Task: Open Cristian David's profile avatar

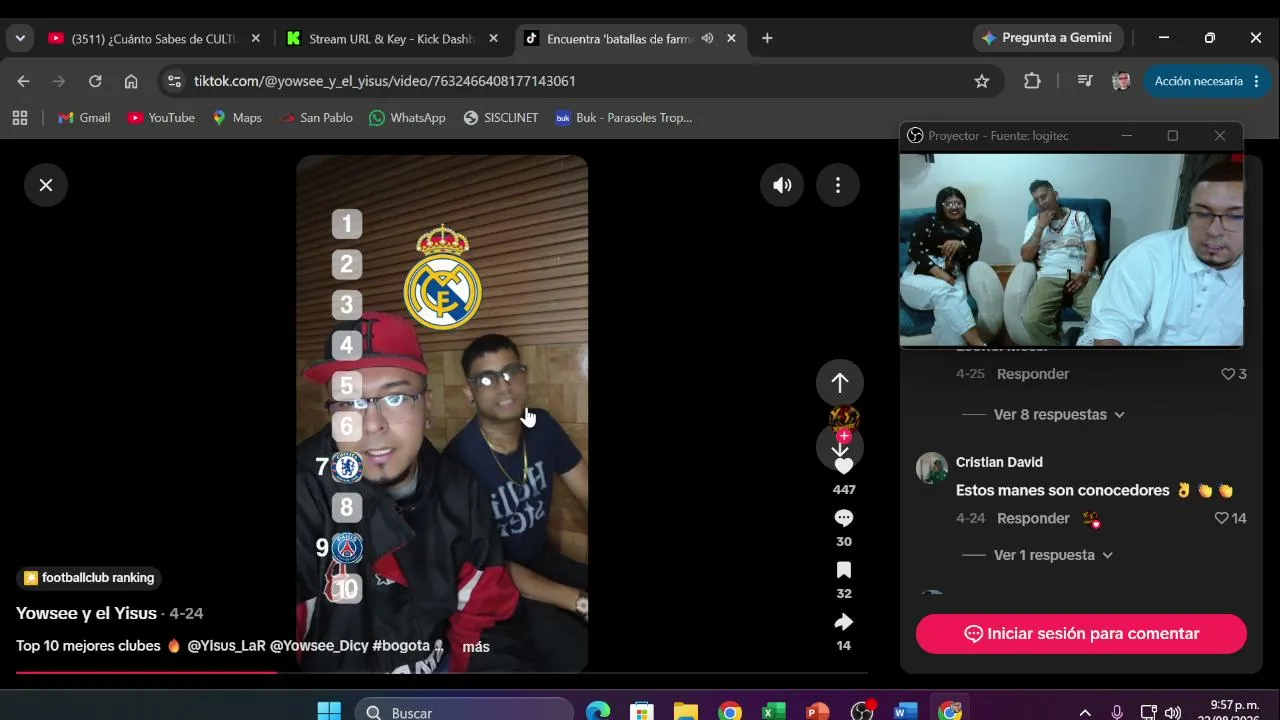Action: [932, 468]
